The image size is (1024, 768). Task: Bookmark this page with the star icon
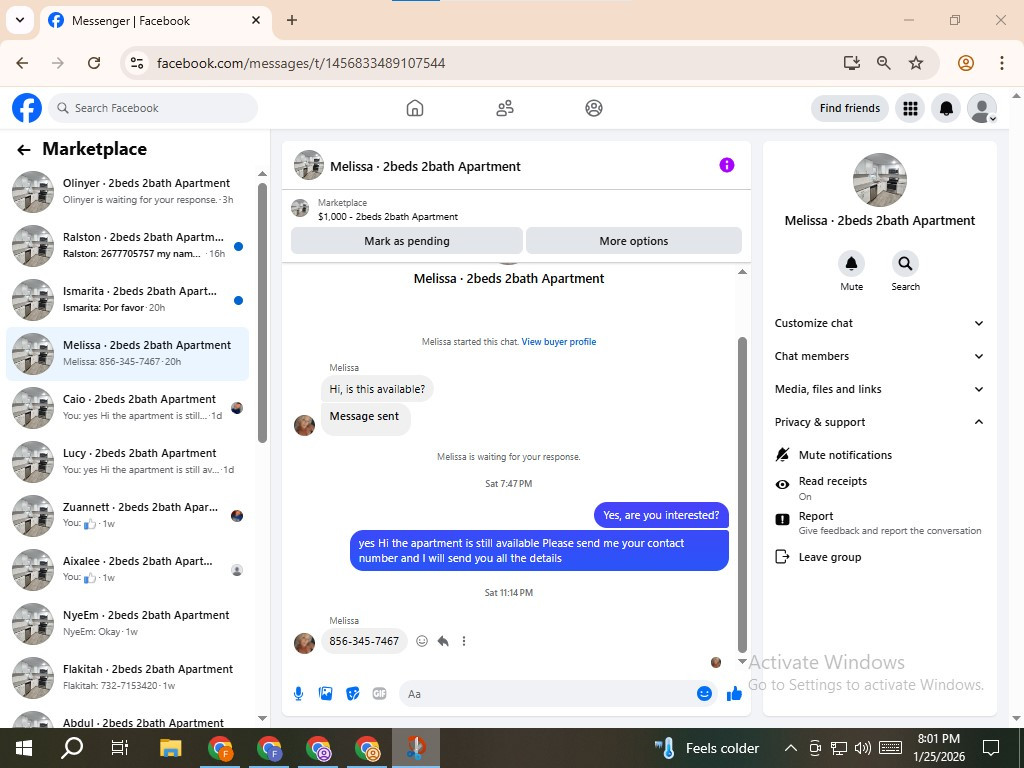916,63
